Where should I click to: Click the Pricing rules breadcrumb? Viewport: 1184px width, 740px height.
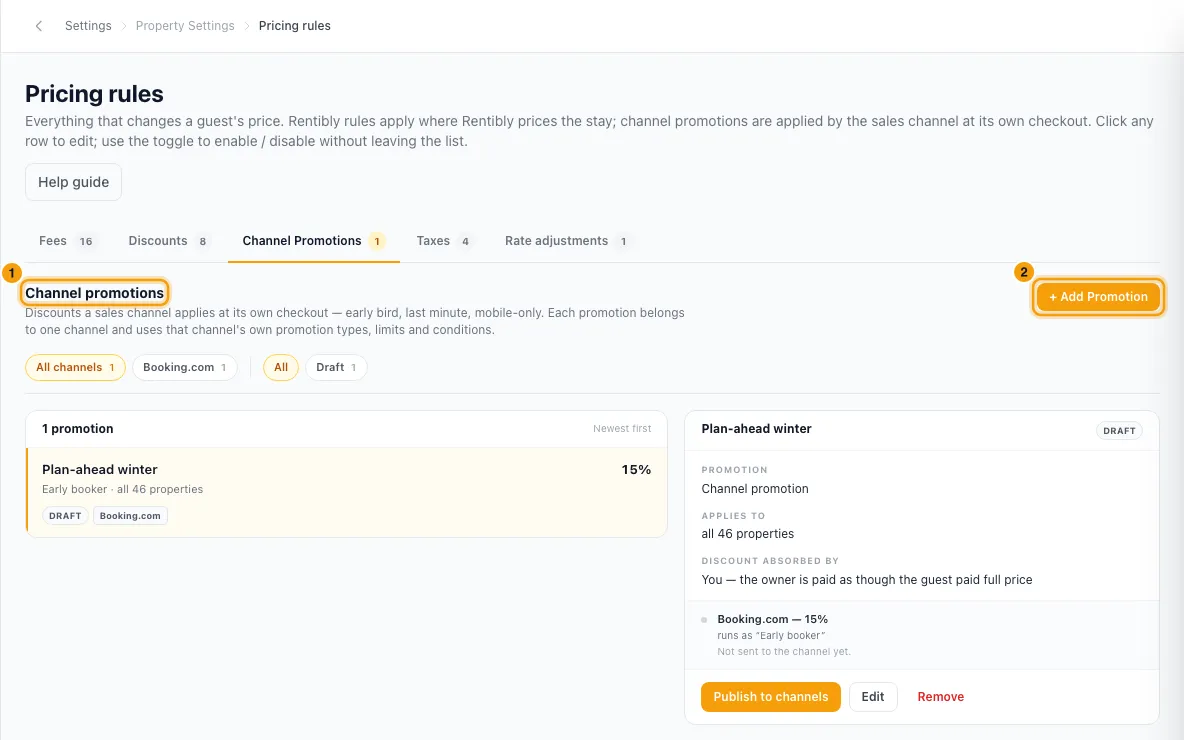(294, 26)
